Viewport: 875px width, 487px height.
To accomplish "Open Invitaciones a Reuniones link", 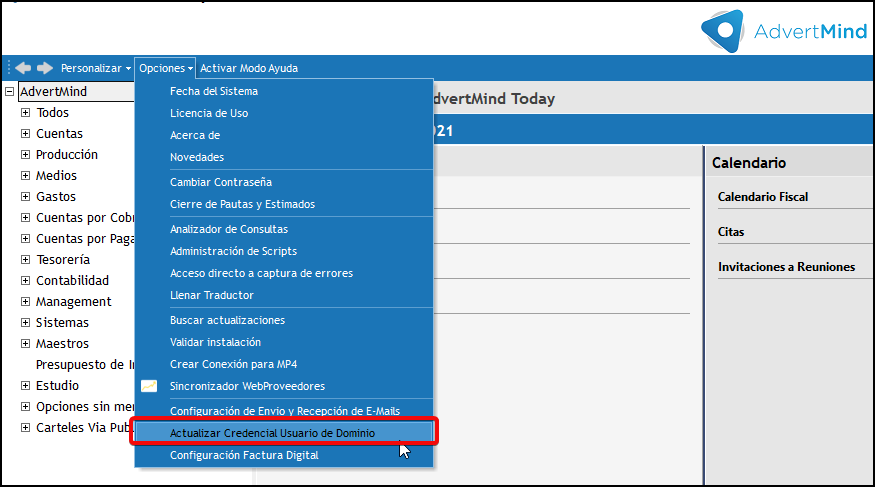I will 786,267.
